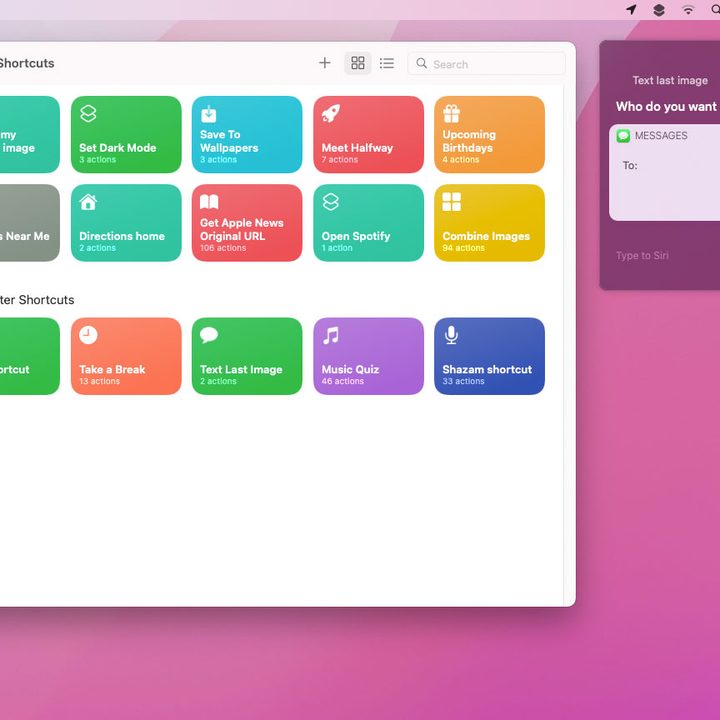Click the 'MESSAGES' label in Siri card
The image size is (720, 720).
pos(661,136)
